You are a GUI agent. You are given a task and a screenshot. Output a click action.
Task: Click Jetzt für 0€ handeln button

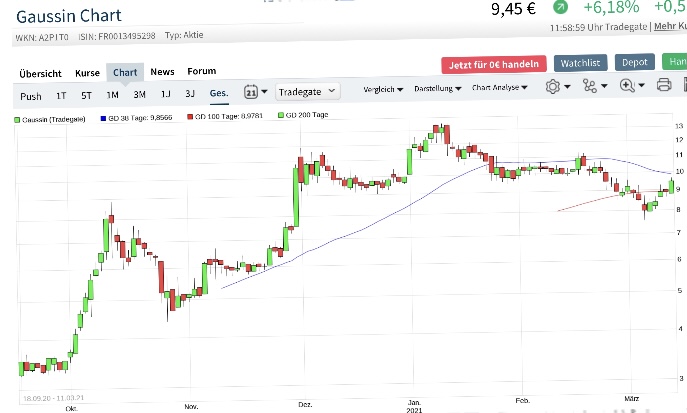tap(494, 64)
